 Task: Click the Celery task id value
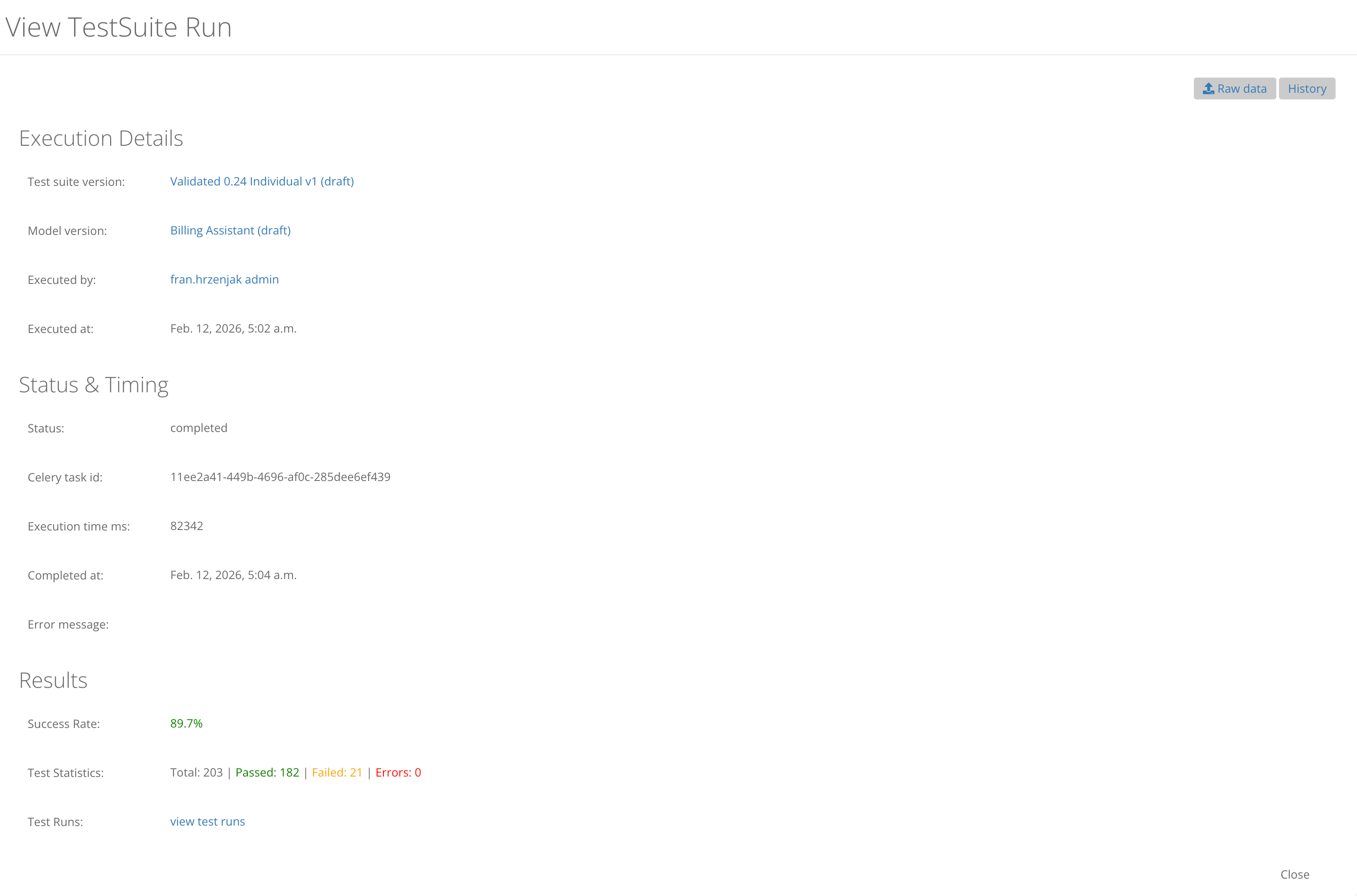280,477
